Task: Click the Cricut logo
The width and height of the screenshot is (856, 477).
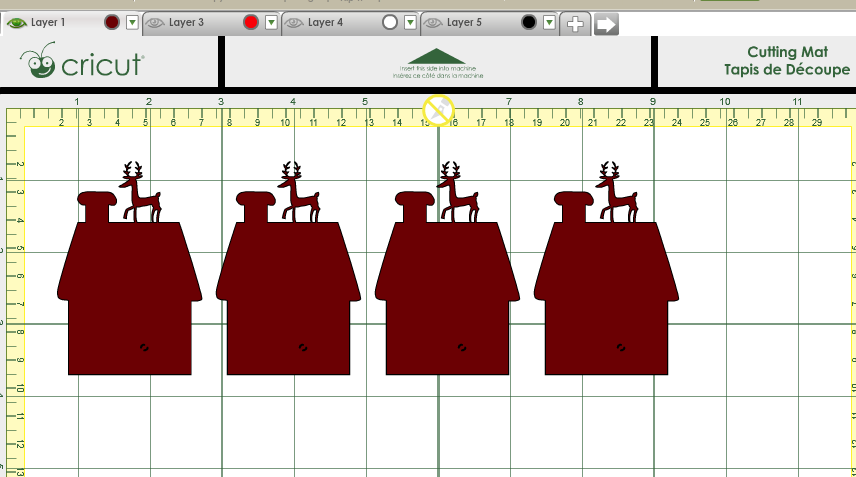Action: [x=82, y=61]
